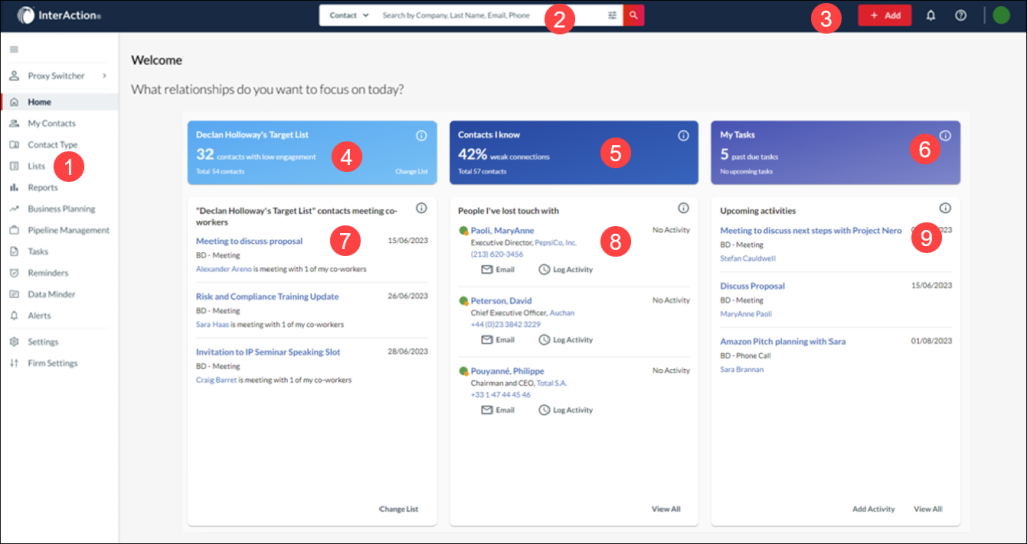Screen dimensions: 1027x544
Task: Open the Contact search type dropdown
Action: click(349, 16)
